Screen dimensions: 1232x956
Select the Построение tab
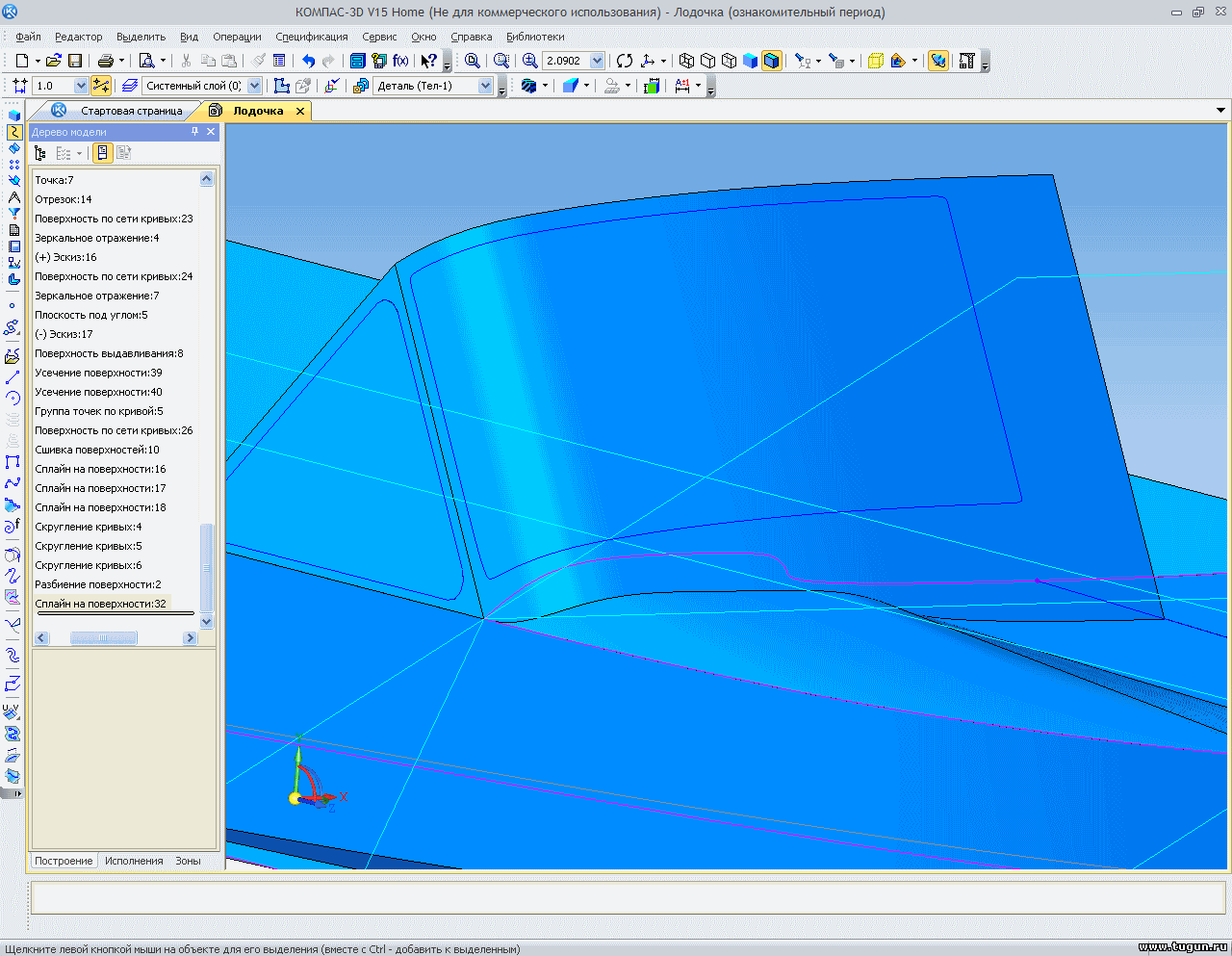(x=64, y=861)
